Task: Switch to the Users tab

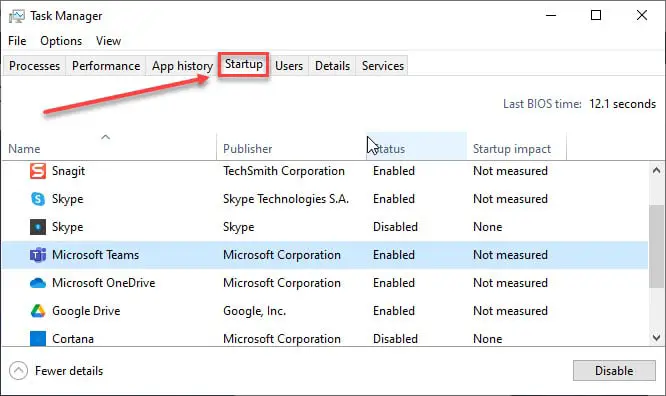Action: click(289, 66)
